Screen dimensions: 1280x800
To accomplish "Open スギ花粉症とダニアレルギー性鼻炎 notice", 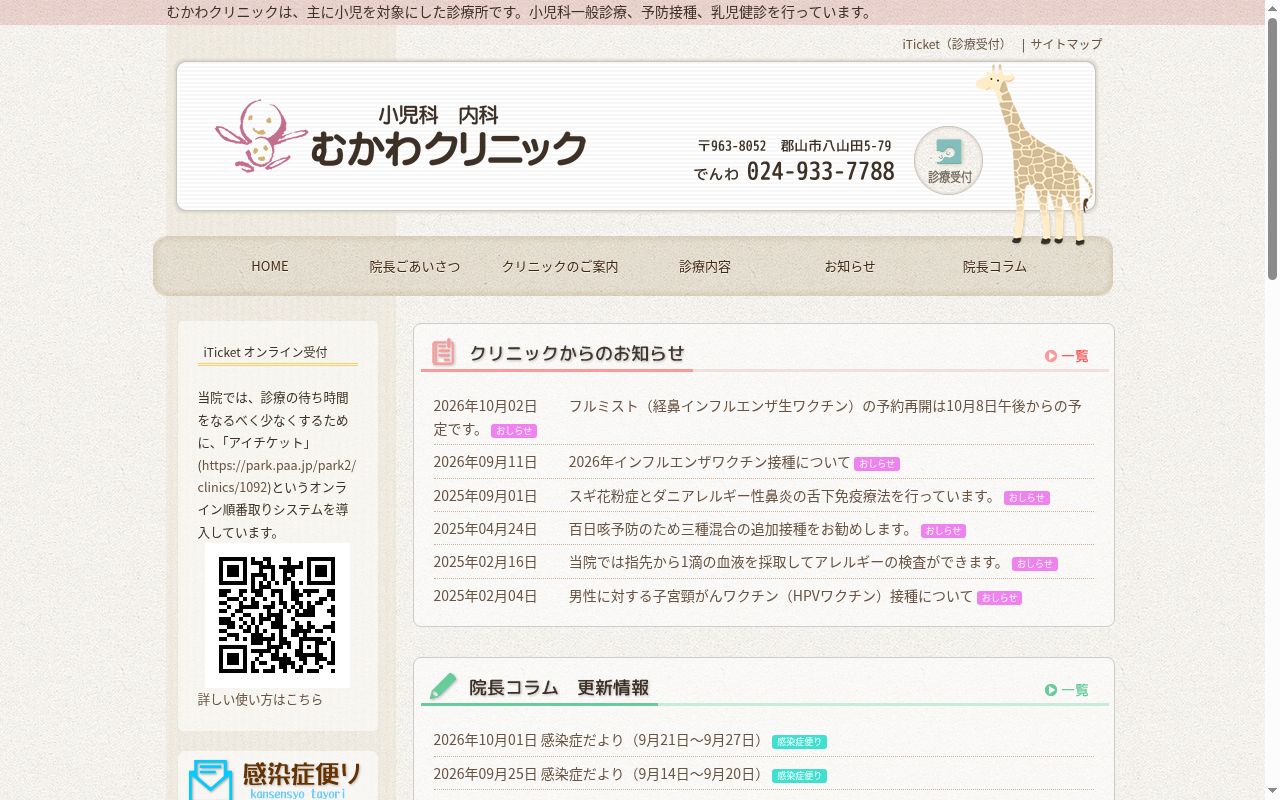I will tap(784, 496).
